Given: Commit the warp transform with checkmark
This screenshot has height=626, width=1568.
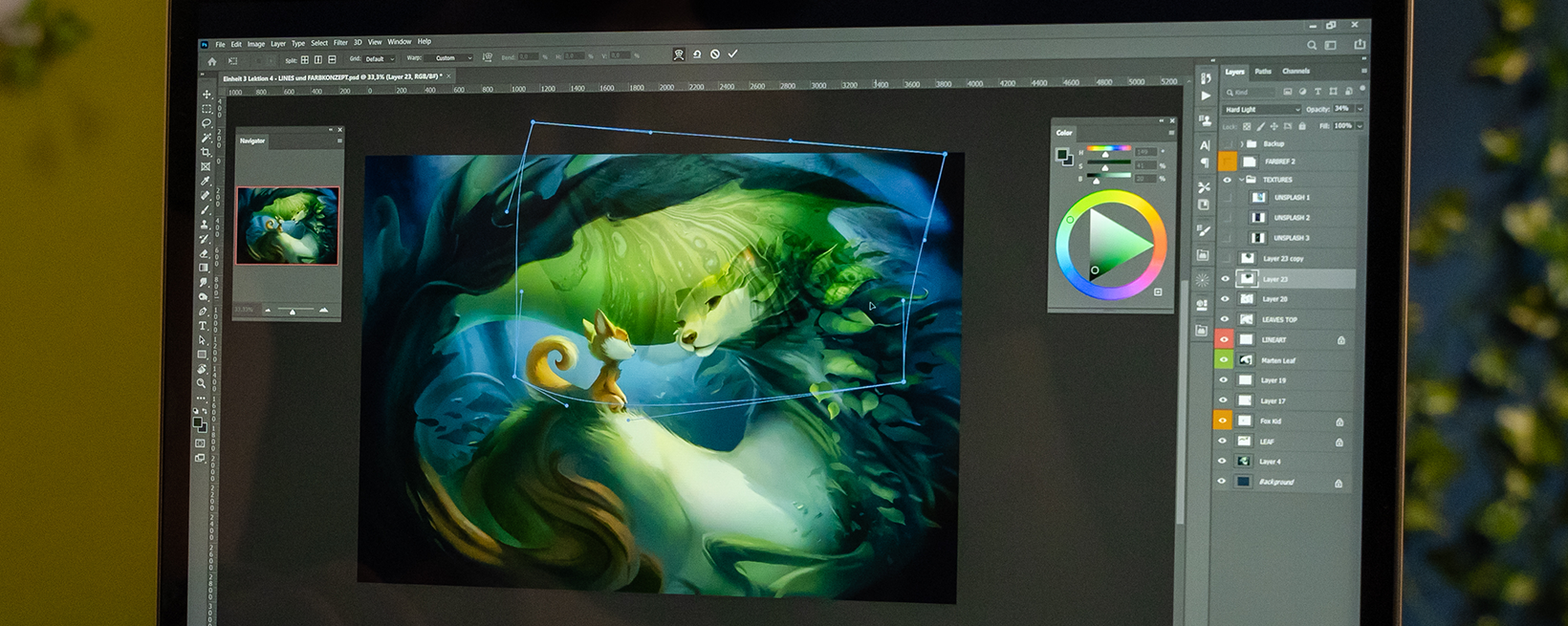Looking at the screenshot, I should [733, 54].
